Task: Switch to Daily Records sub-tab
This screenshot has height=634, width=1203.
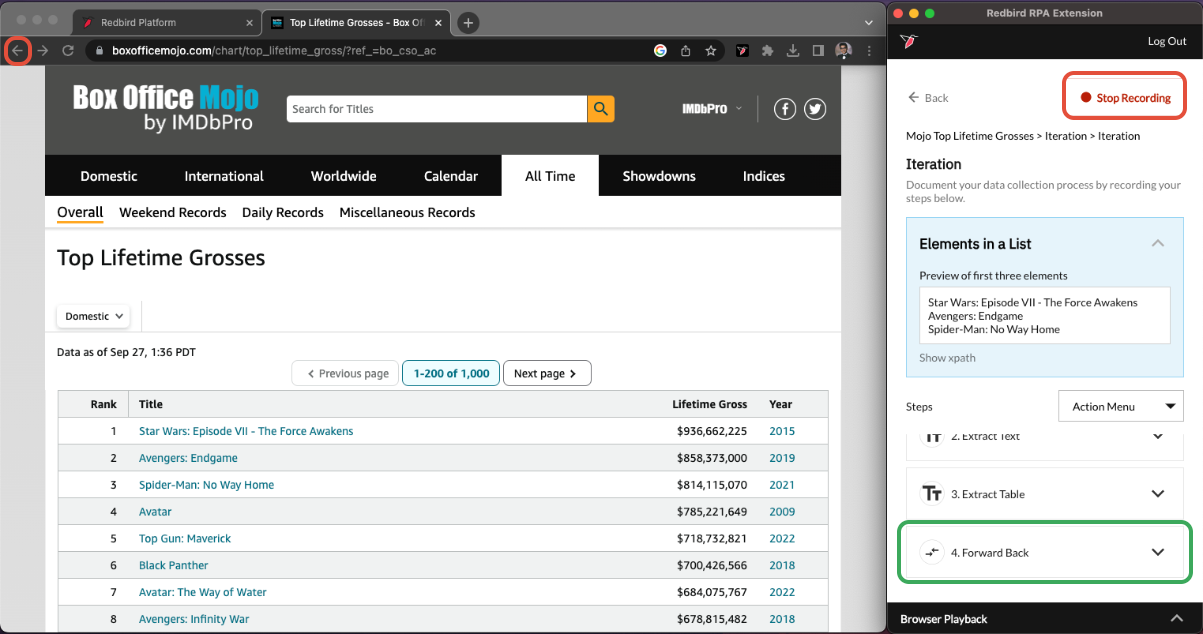Action: 283,212
